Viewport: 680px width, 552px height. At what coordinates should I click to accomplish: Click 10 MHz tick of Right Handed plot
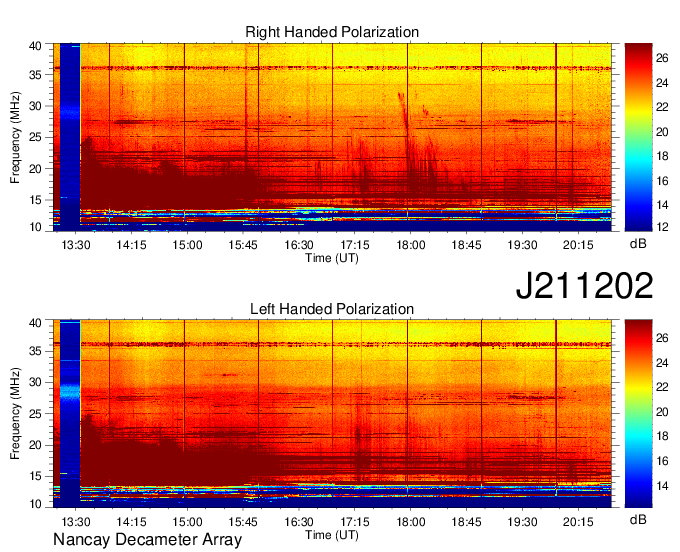(35, 227)
